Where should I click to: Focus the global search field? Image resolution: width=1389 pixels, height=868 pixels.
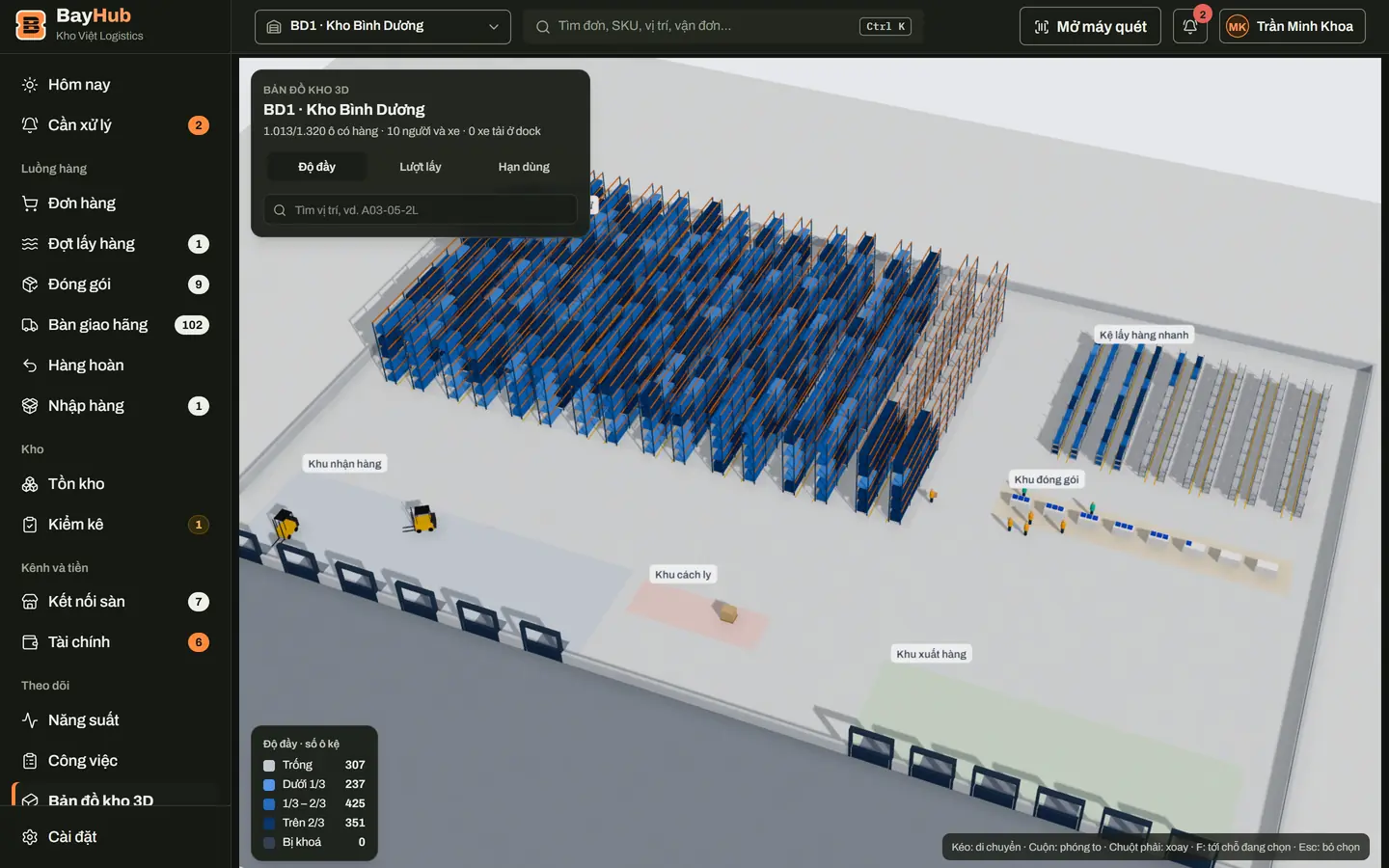[x=723, y=27]
